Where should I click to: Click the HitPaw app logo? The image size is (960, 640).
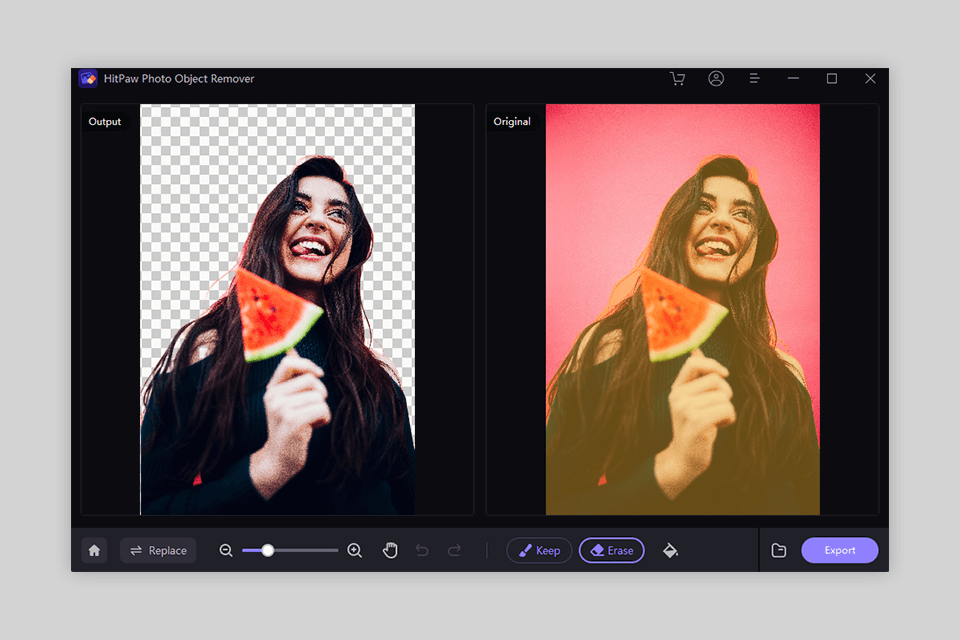point(88,78)
